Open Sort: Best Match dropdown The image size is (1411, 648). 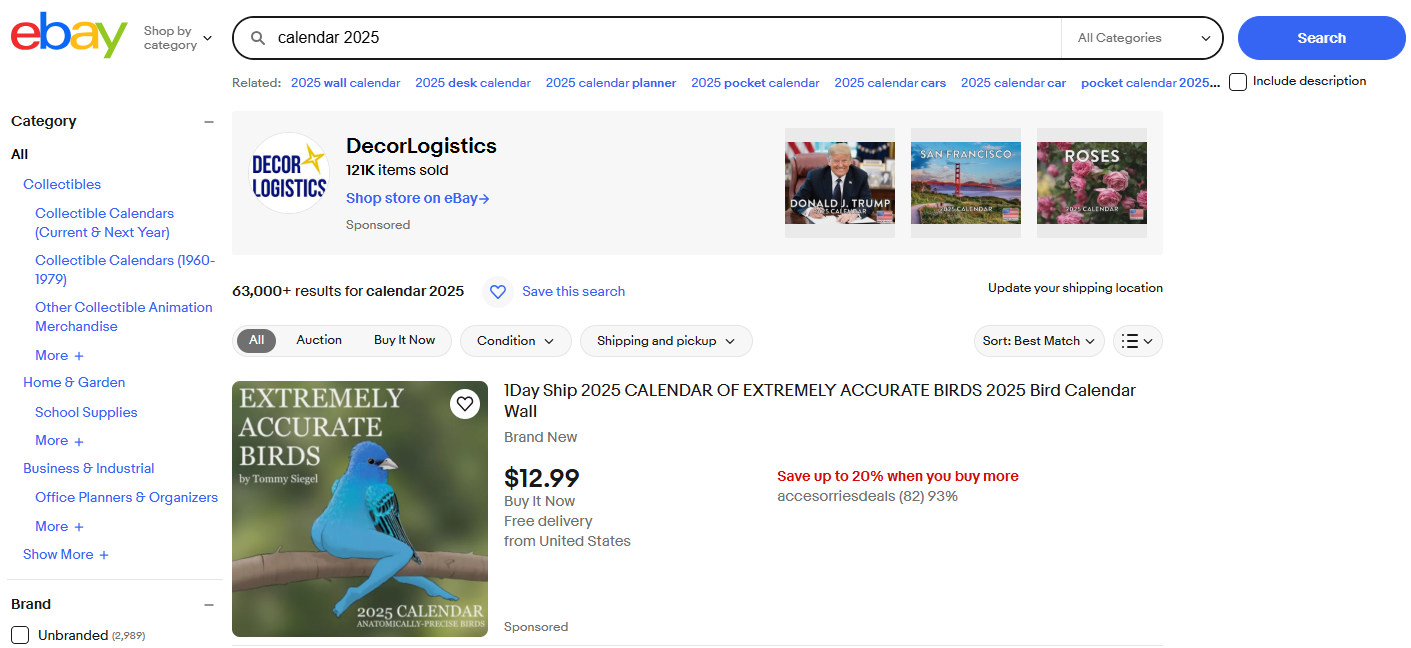point(1039,341)
